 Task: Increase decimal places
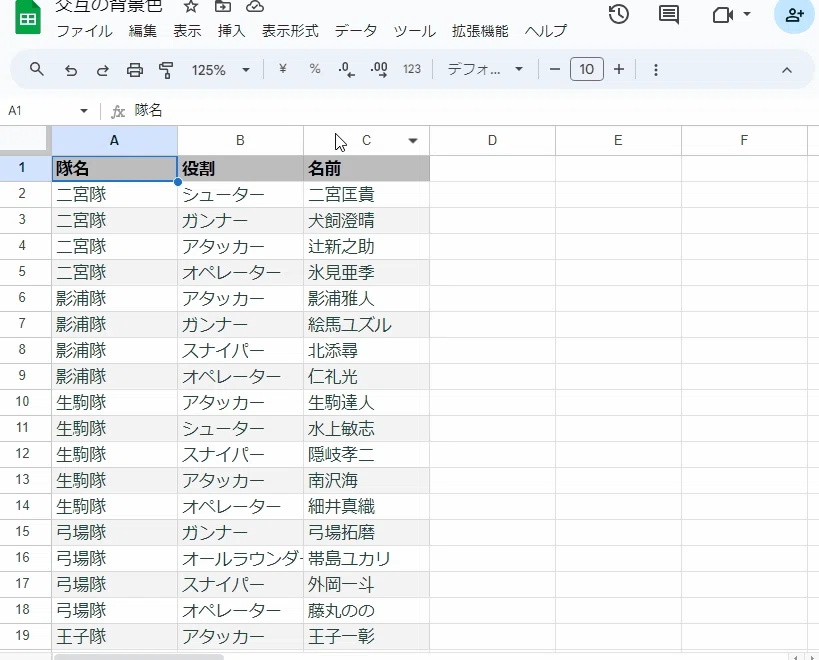(x=379, y=69)
